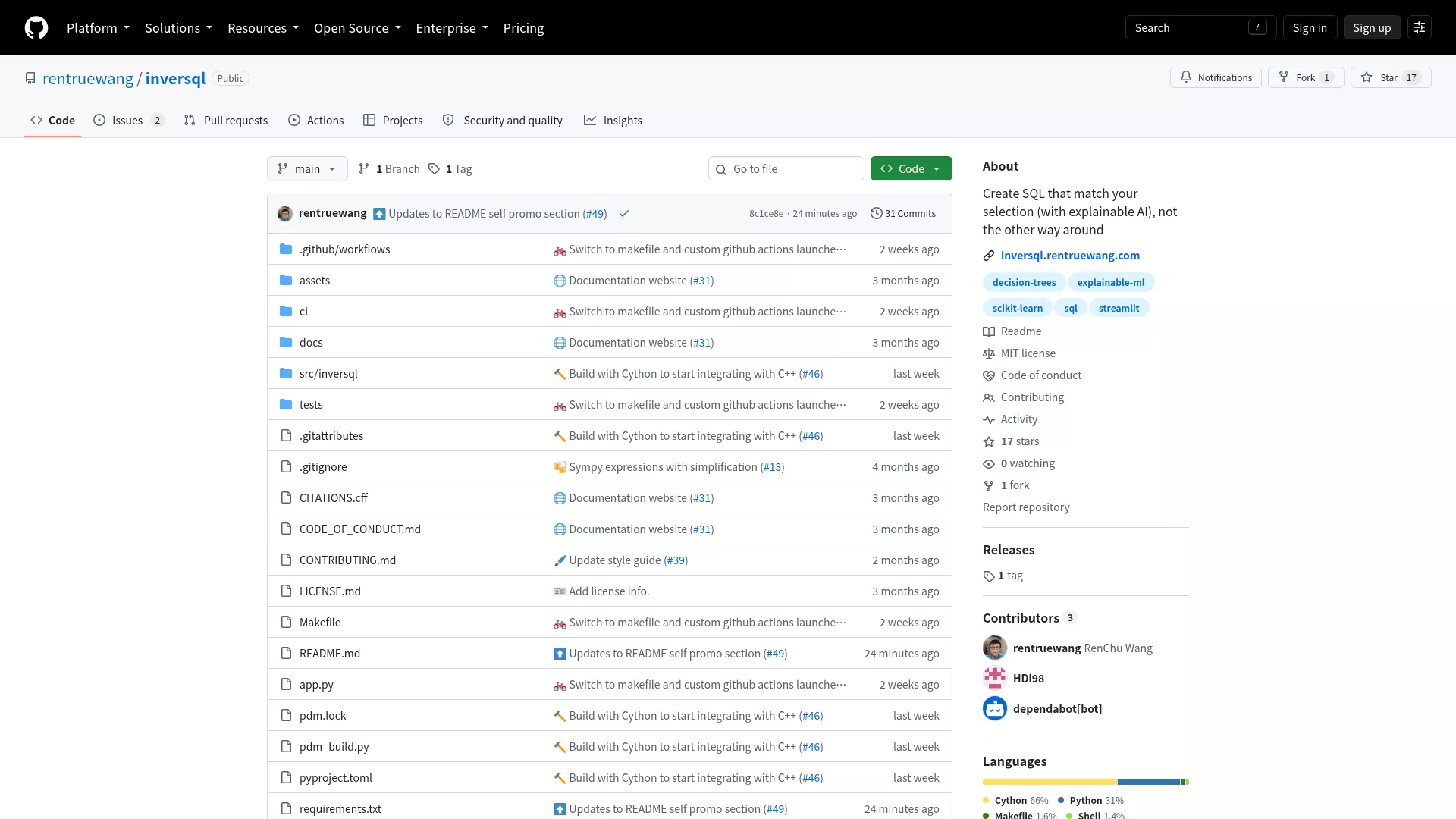
Task: Open pull request #49 in commit header
Action: click(595, 214)
